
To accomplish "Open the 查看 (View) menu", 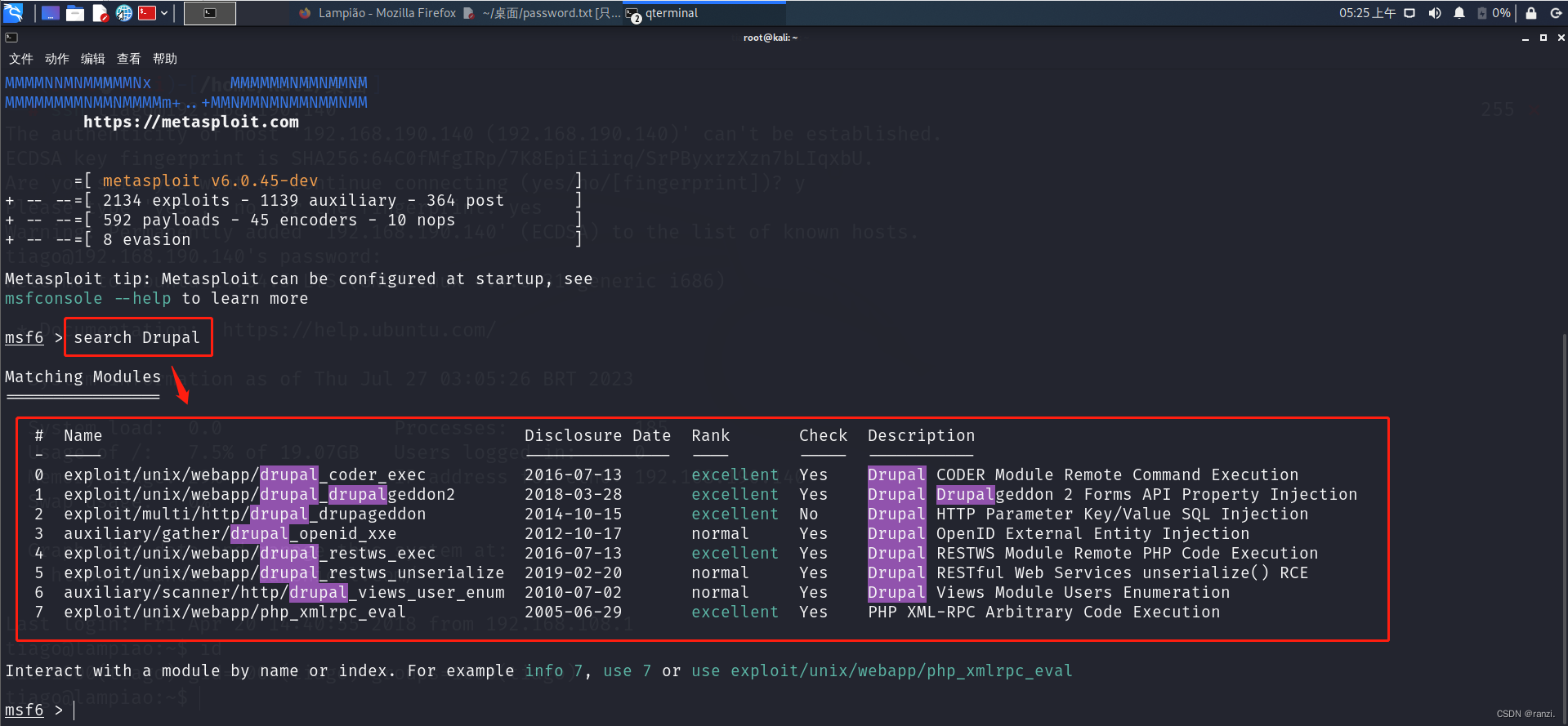I will tap(129, 59).
